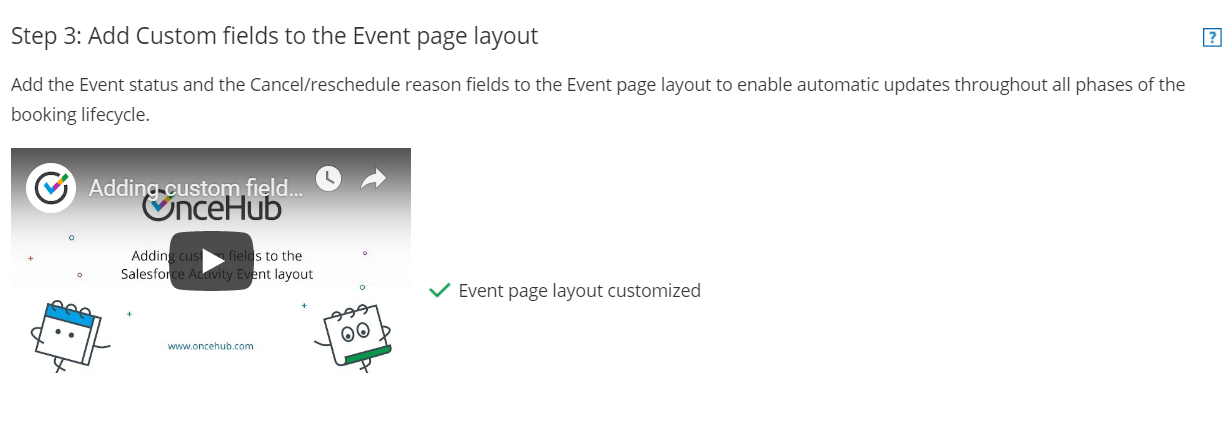Click the www.oncehub.com text in video

211,346
